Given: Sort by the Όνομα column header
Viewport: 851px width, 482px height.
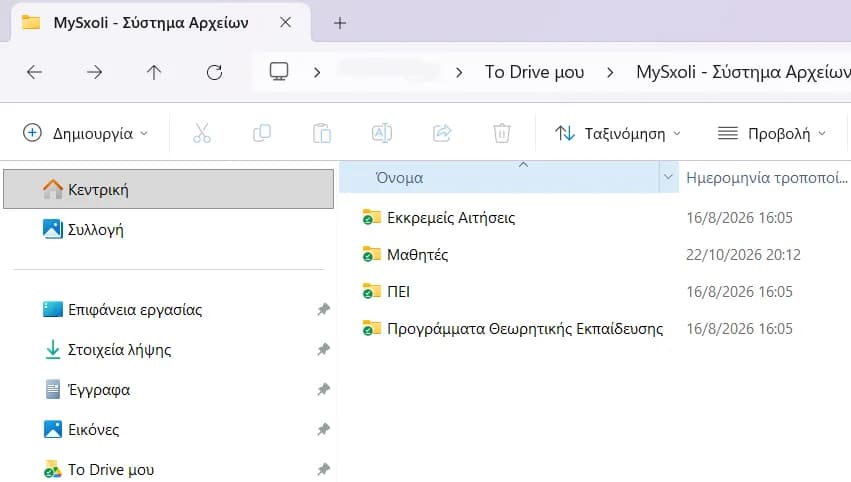Looking at the screenshot, I should 499,177.
